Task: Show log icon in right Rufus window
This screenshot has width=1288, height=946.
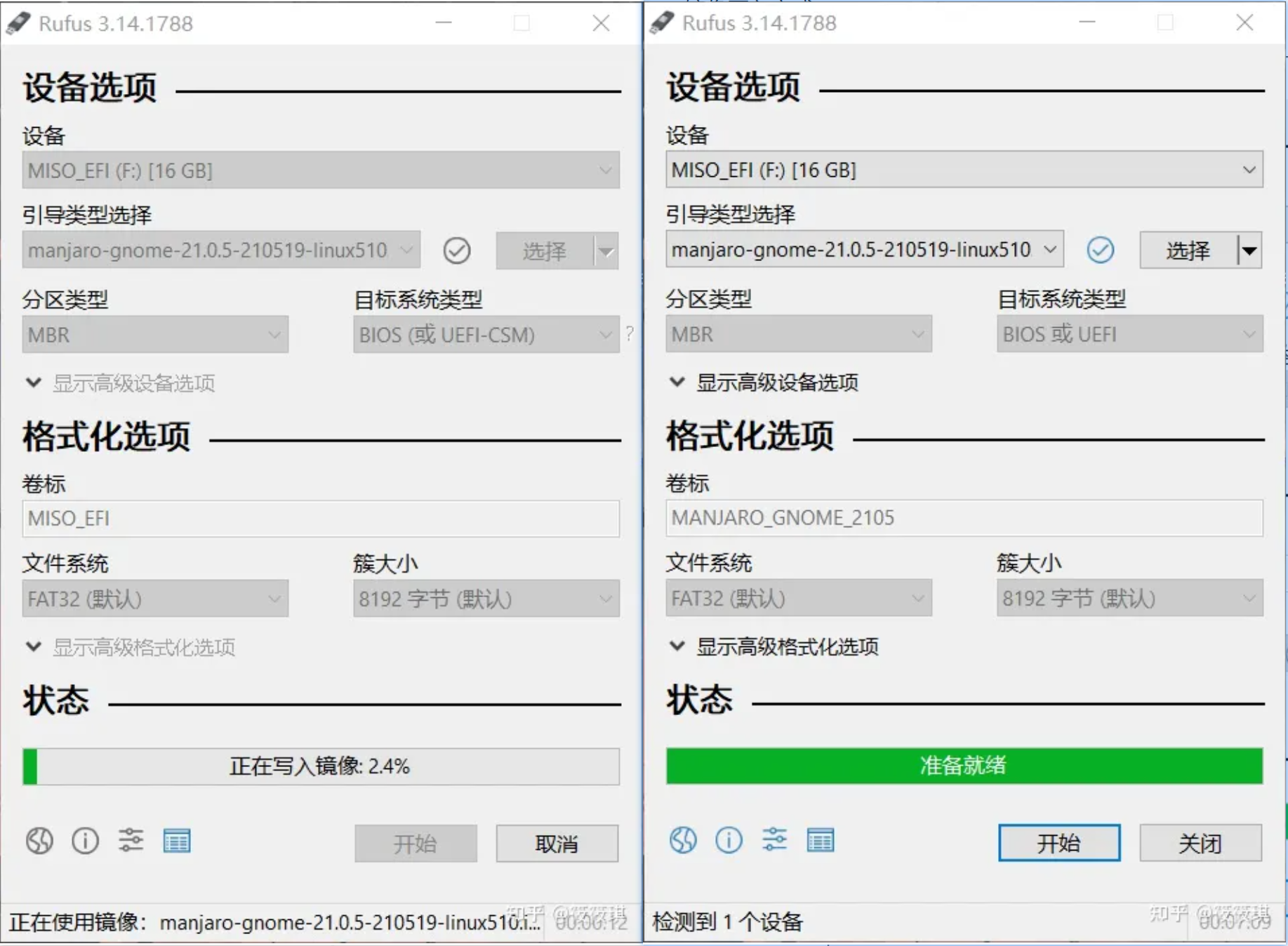Action: (821, 839)
